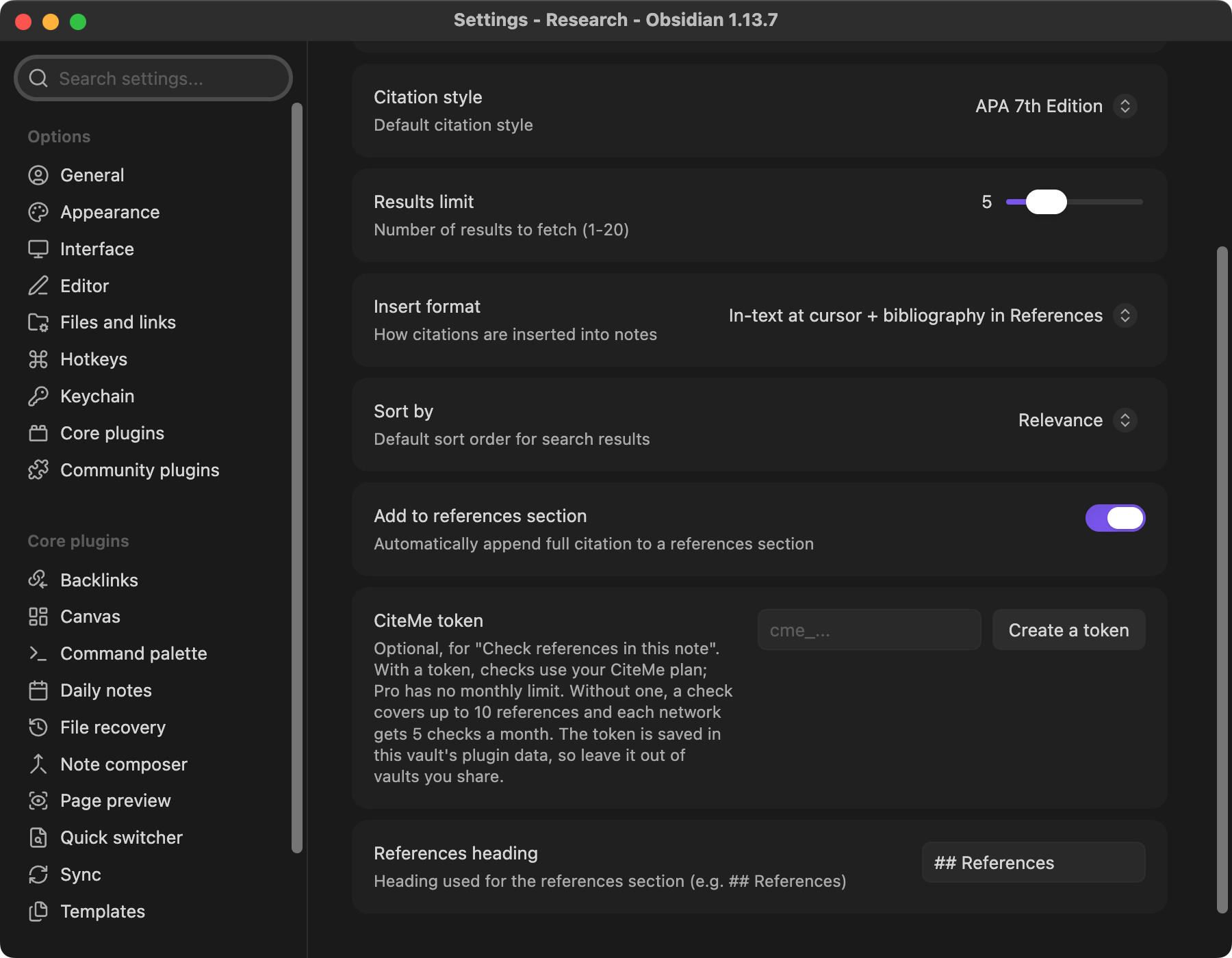This screenshot has width=1232, height=958.
Task: Switch to Appearance settings
Action: tap(153, 212)
